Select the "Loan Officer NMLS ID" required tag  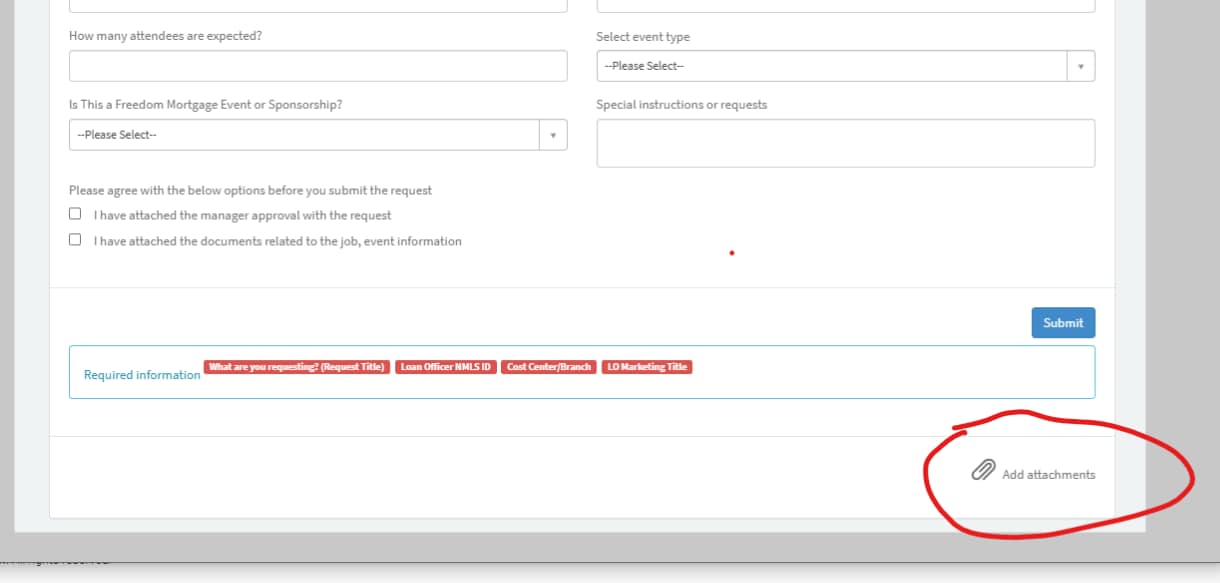[x=446, y=366]
